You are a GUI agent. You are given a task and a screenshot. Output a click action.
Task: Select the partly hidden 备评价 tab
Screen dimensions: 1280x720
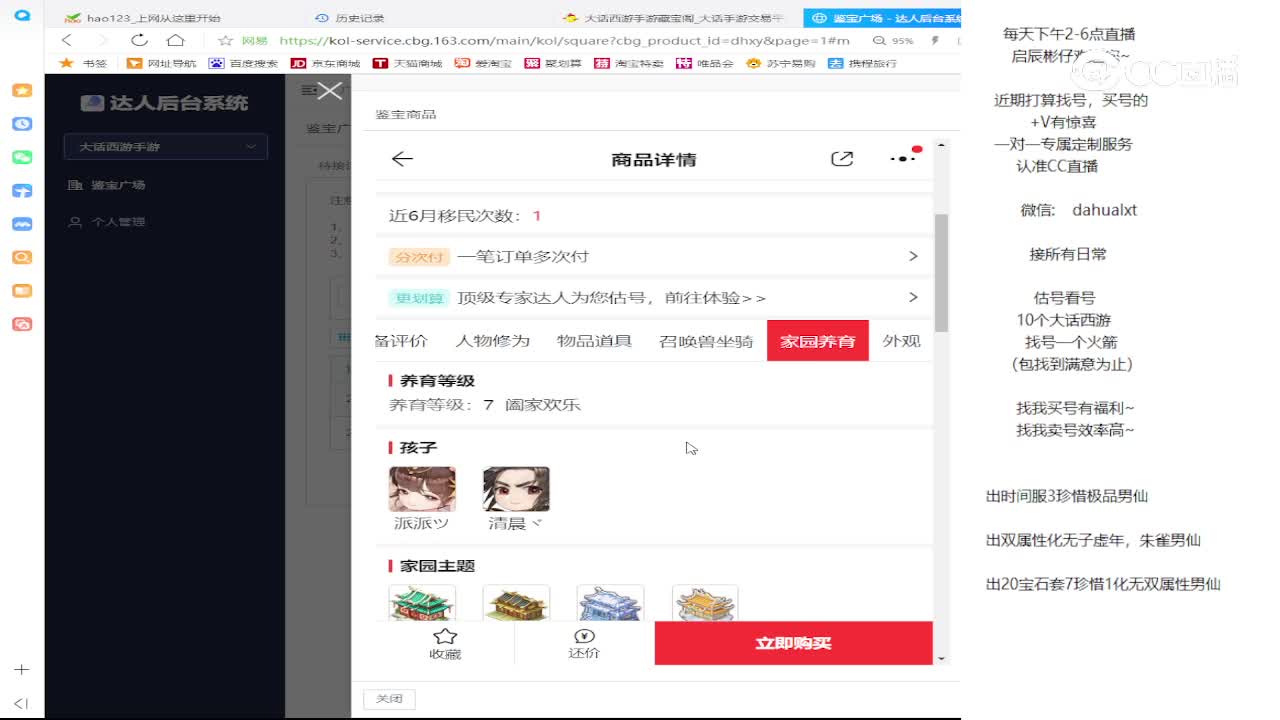point(402,341)
